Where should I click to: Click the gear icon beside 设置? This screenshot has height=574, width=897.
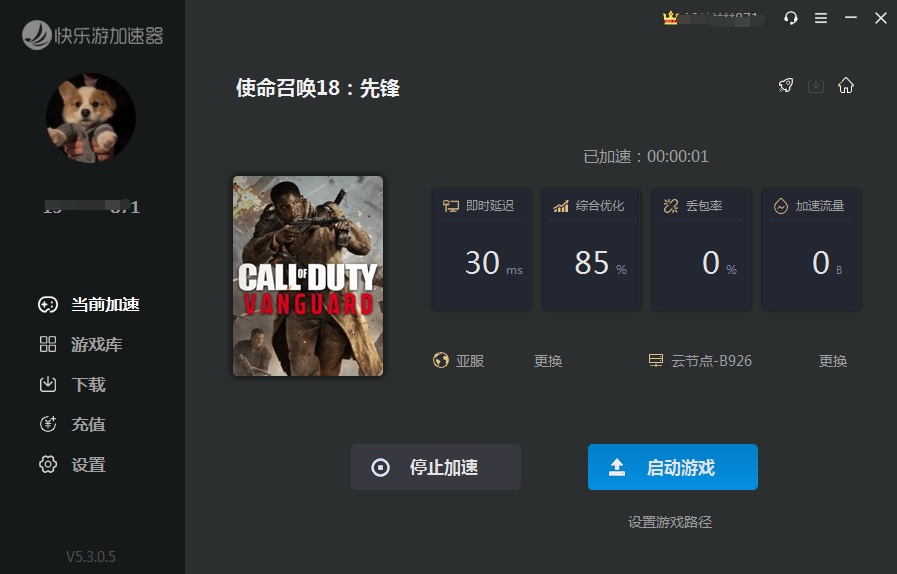point(48,465)
